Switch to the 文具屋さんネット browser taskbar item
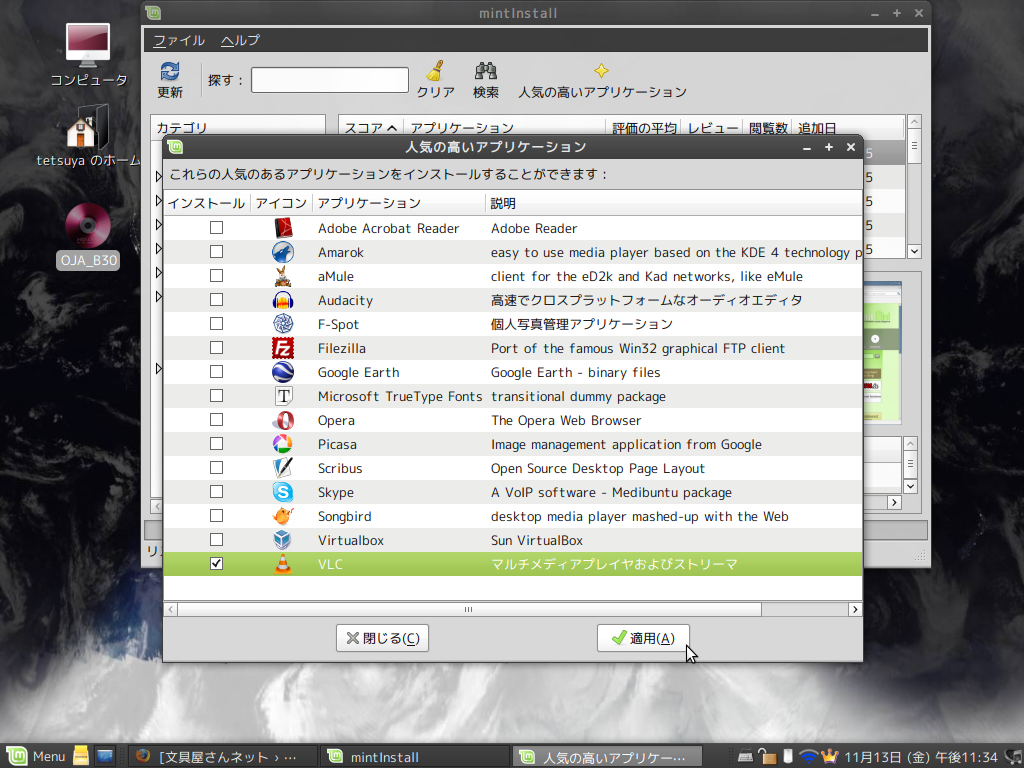This screenshot has width=1024, height=768. (222, 757)
